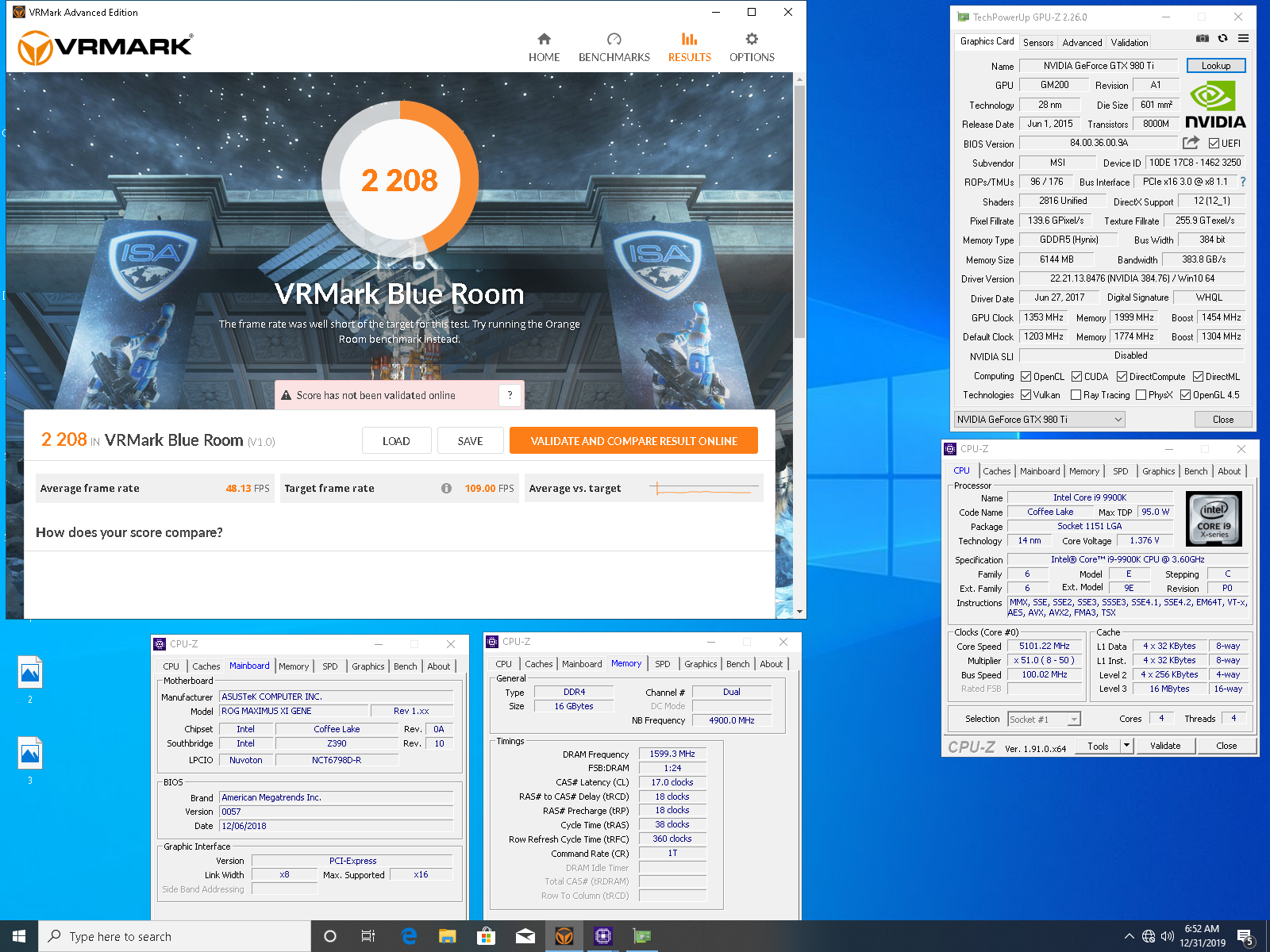Screen dimensions: 1270x952
Task: Click SAVE result button
Action: point(470,441)
